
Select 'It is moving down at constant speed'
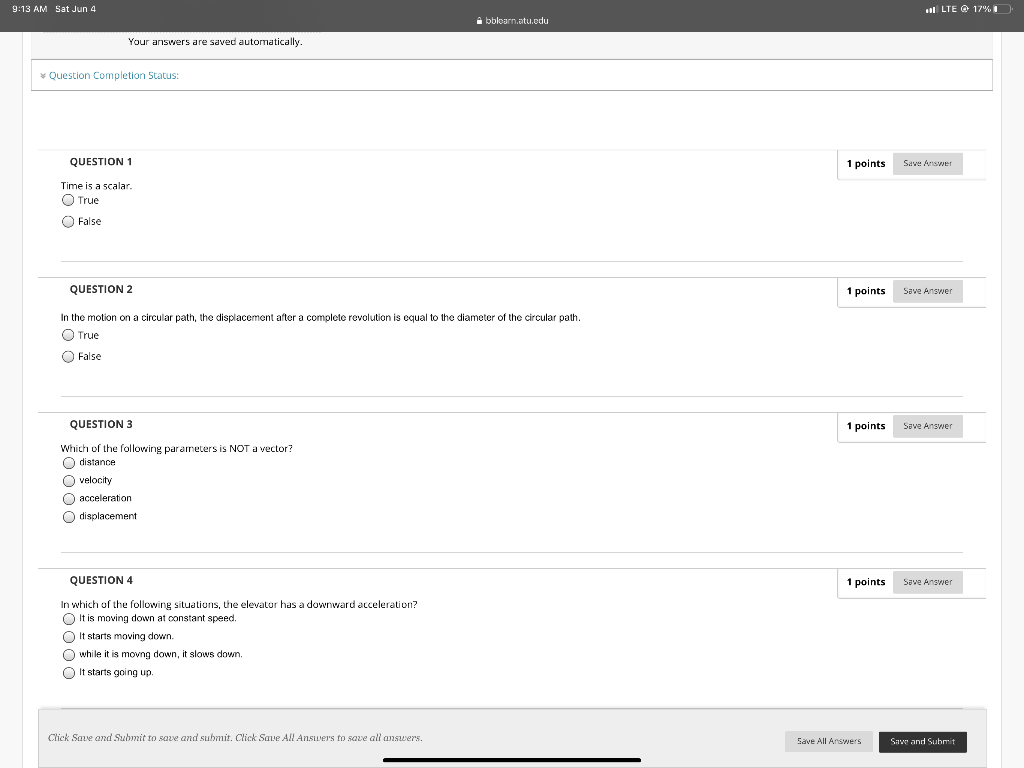[69, 618]
